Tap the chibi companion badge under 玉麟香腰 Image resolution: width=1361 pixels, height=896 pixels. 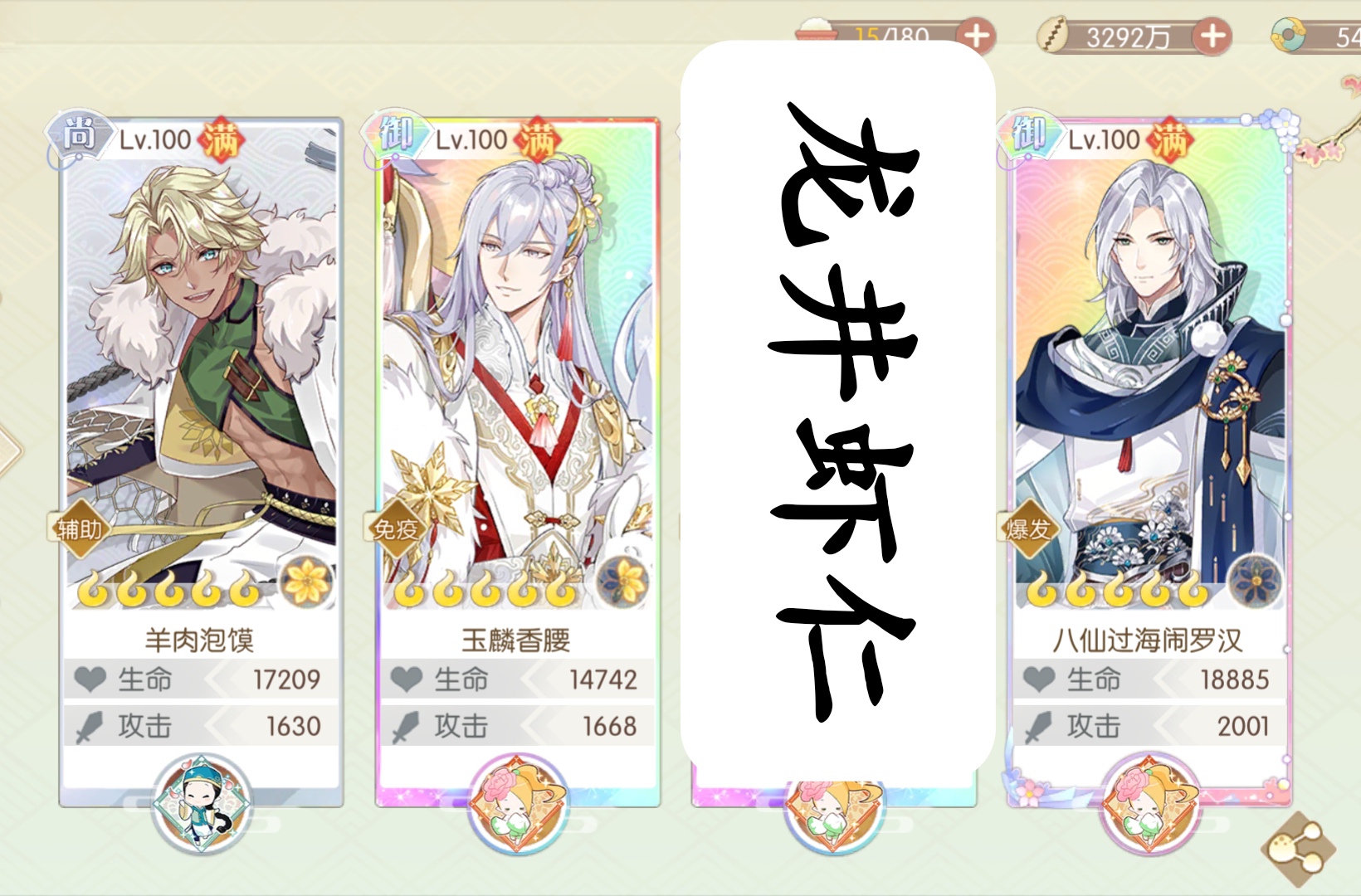[518, 803]
